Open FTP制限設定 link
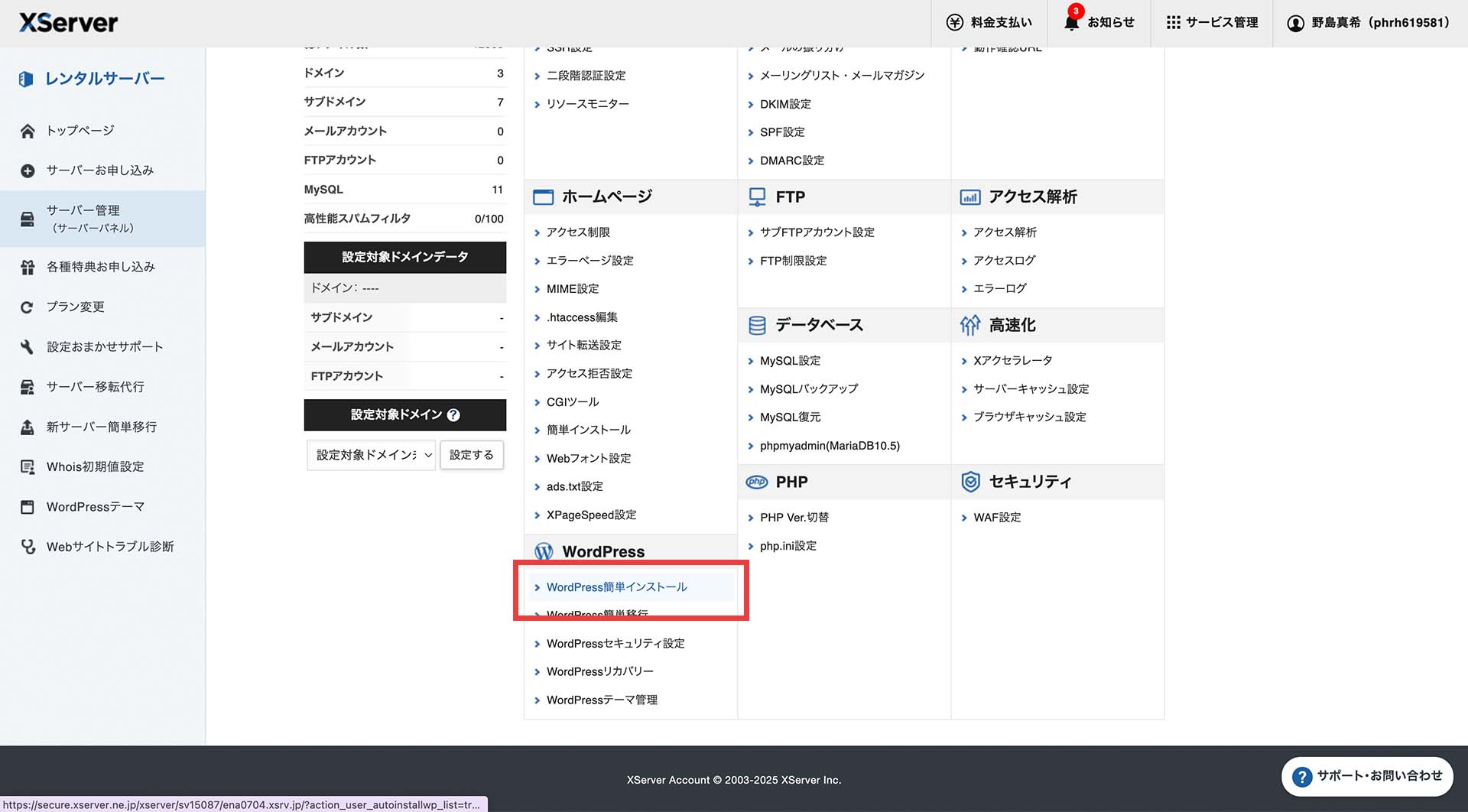This screenshot has height=812, width=1468. tap(793, 261)
